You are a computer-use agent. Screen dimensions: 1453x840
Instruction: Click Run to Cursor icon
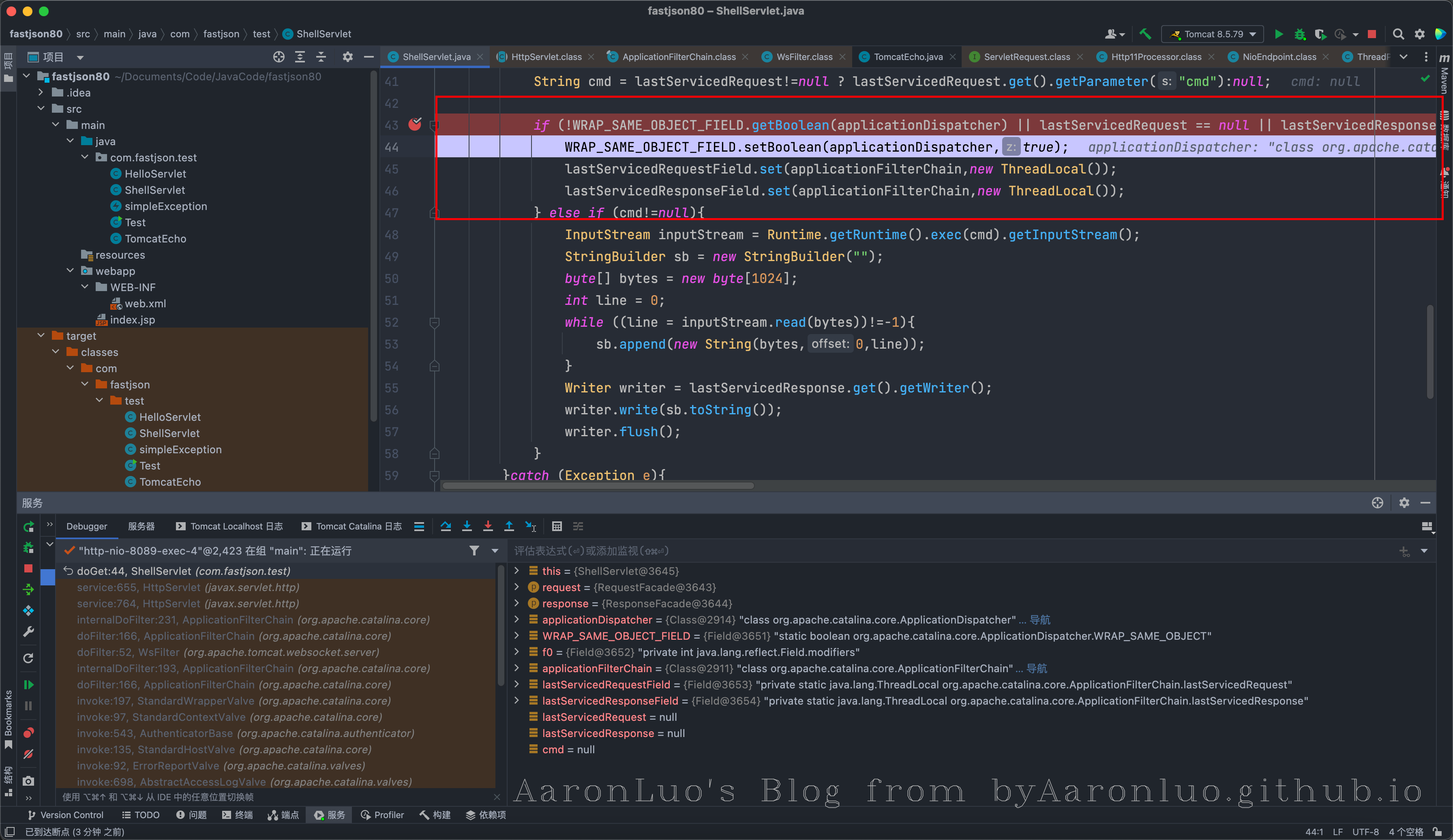530,526
